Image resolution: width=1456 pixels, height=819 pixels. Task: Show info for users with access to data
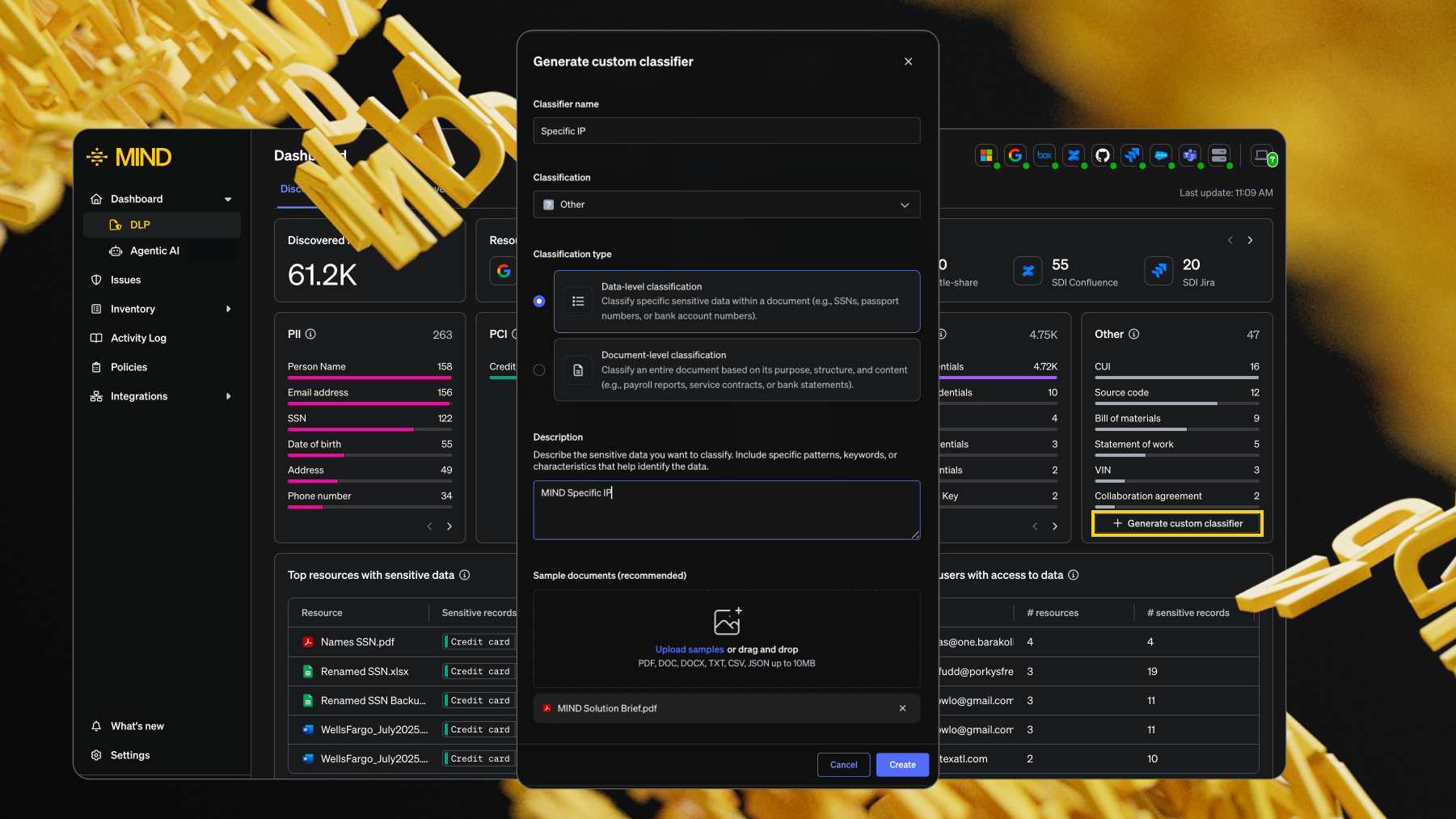pyautogui.click(x=1074, y=575)
